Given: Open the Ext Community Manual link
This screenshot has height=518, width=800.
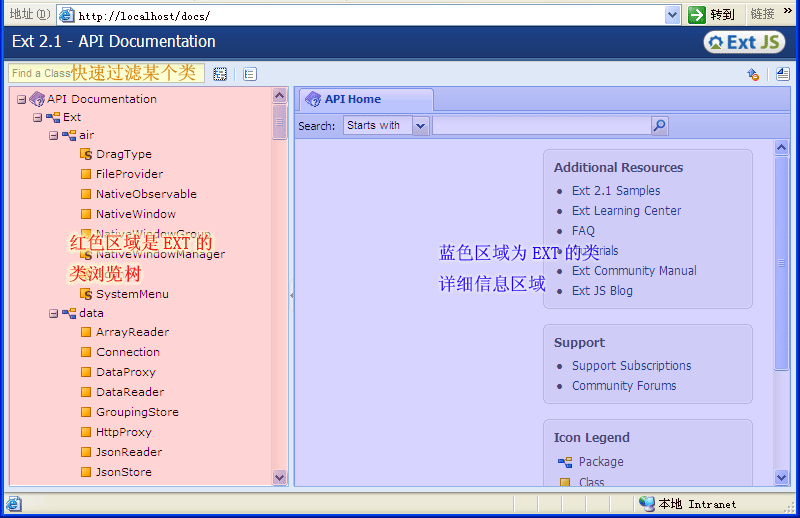Looking at the screenshot, I should tap(634, 270).
